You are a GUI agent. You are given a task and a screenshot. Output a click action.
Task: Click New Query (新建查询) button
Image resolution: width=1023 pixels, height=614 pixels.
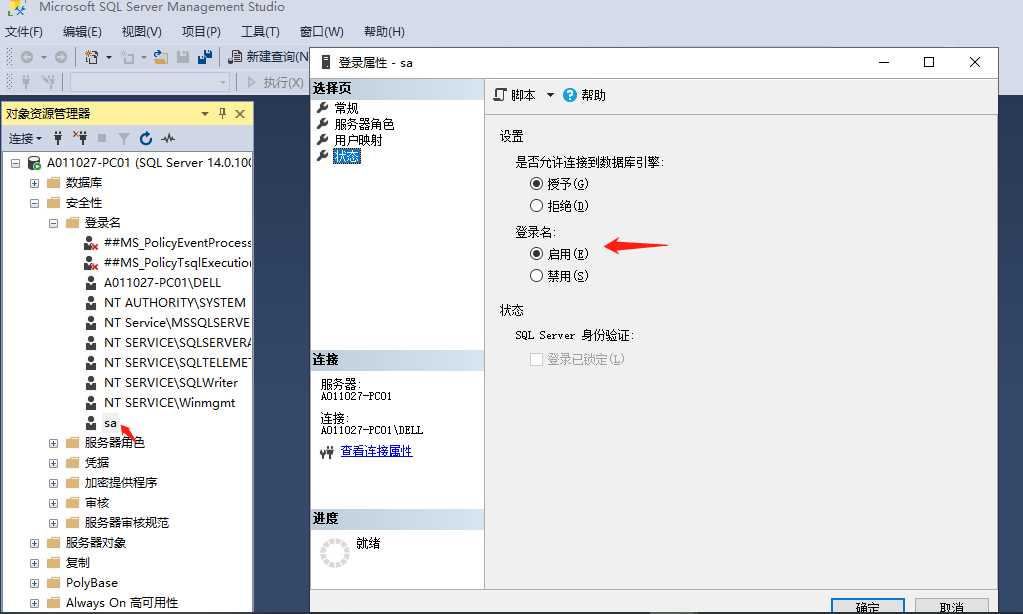[x=268, y=57]
